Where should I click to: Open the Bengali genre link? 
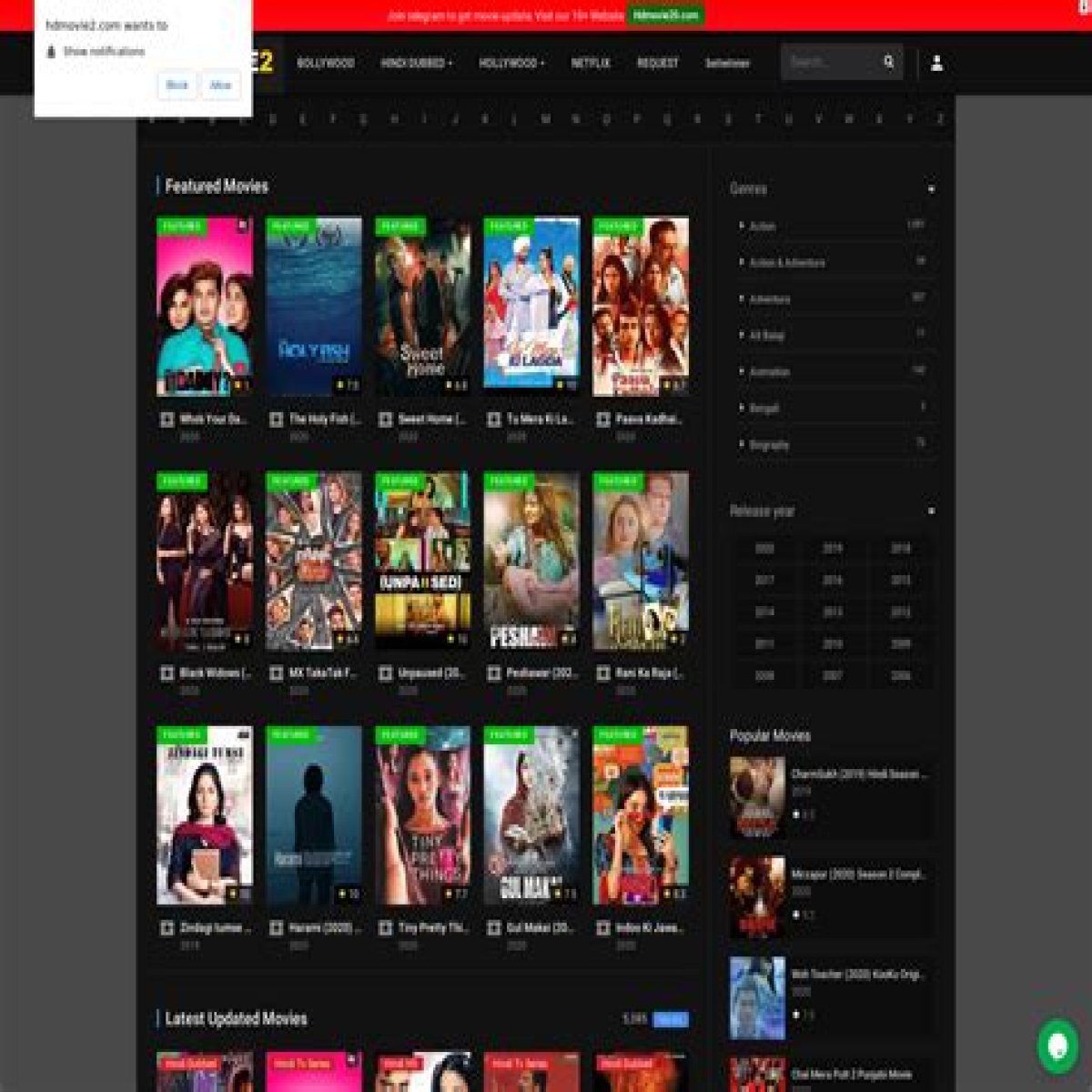click(764, 409)
